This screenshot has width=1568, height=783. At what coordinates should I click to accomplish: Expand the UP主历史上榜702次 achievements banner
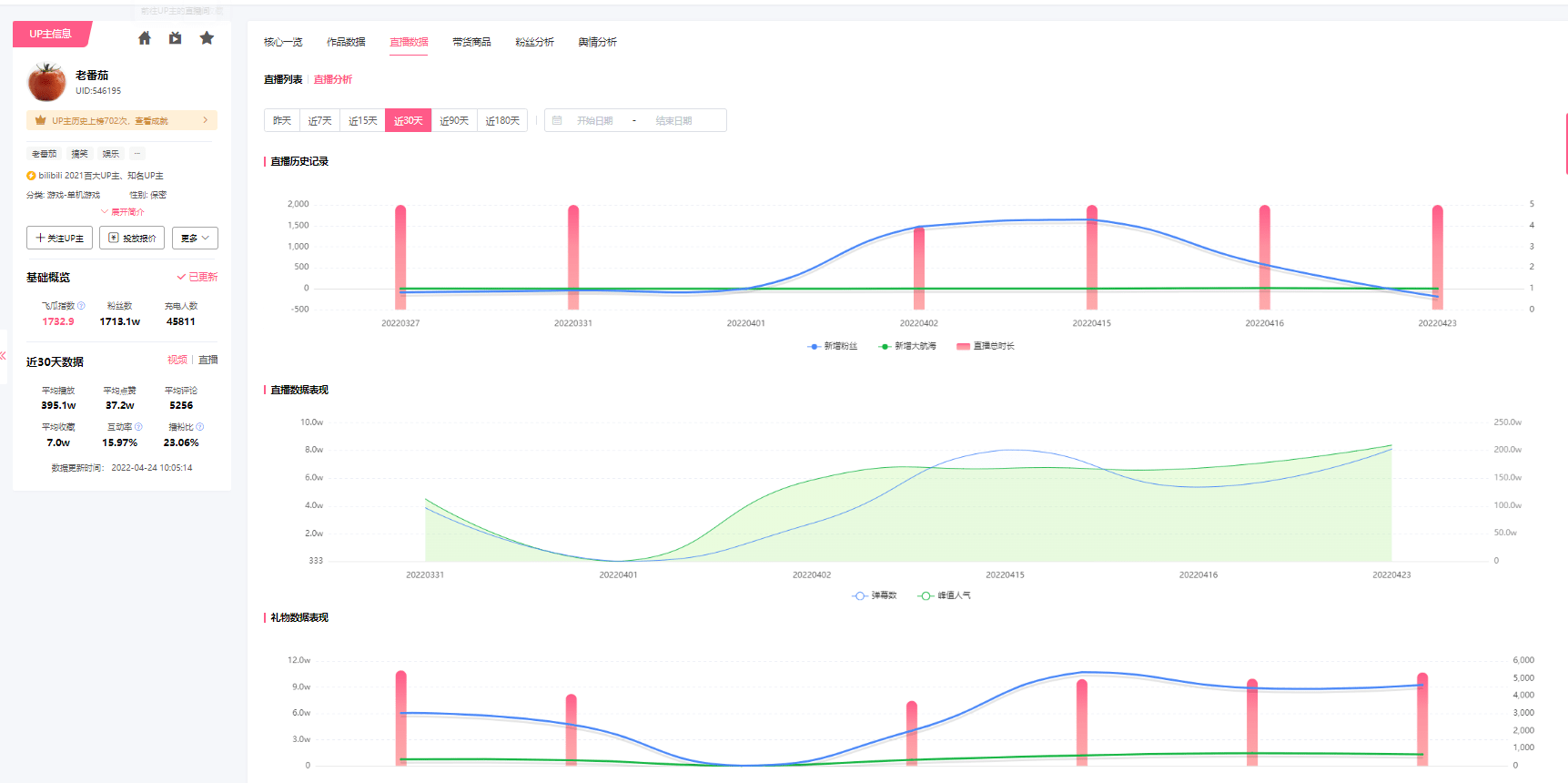tap(122, 120)
